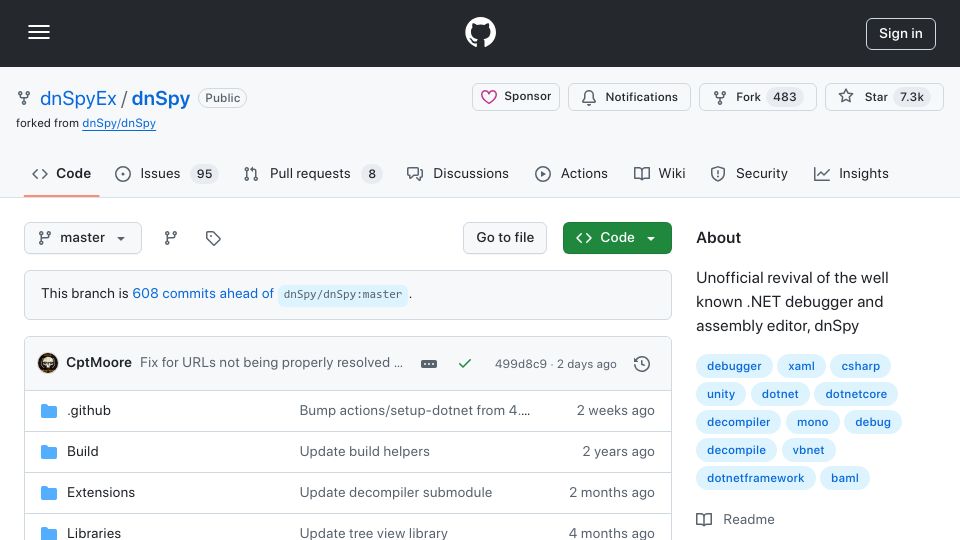The image size is (960, 540).
Task: View branches via branch icon
Action: pyautogui.click(x=171, y=238)
